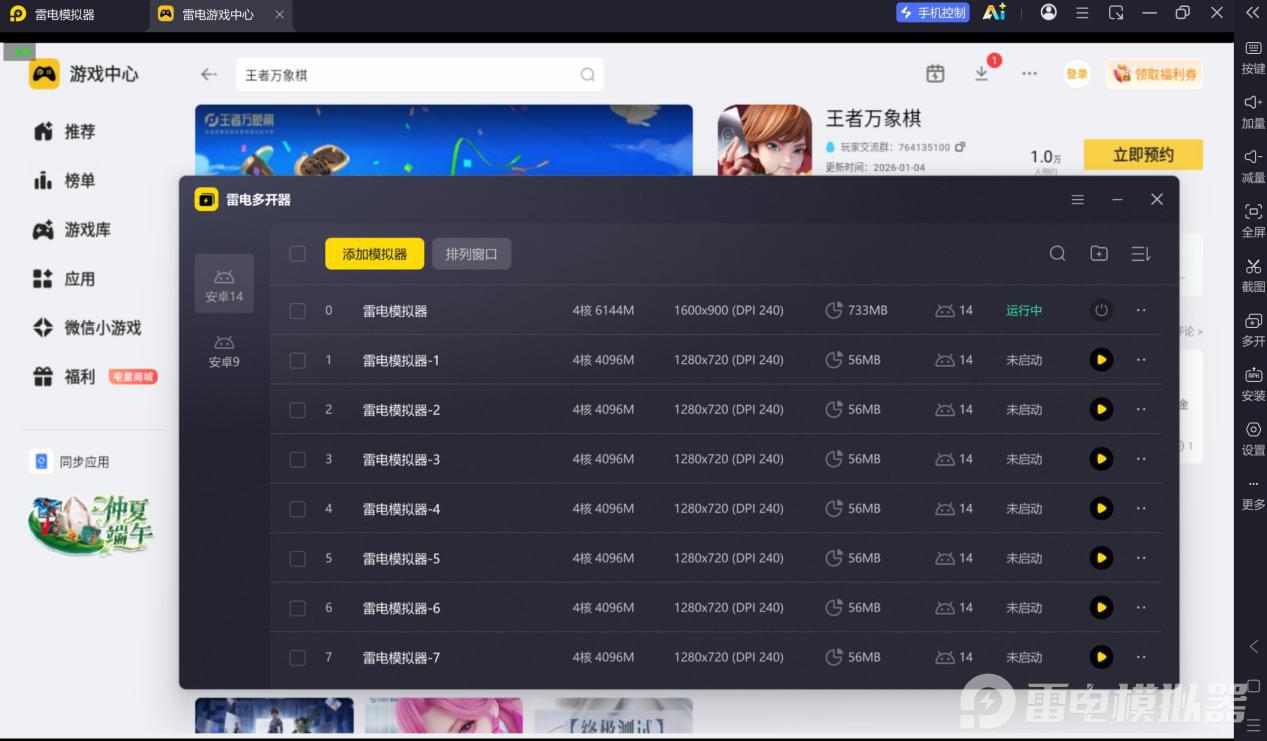Check the box for 雷电模拟器-3

(297, 459)
